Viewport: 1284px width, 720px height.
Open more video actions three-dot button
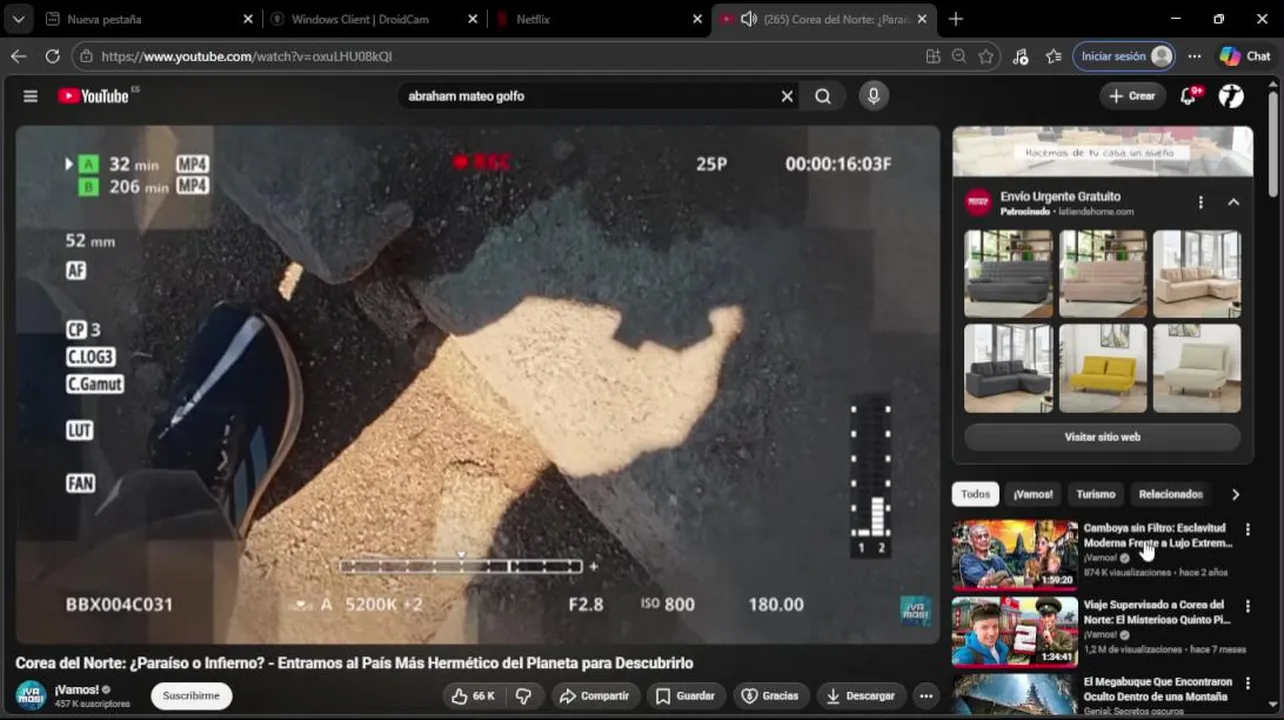coord(926,696)
